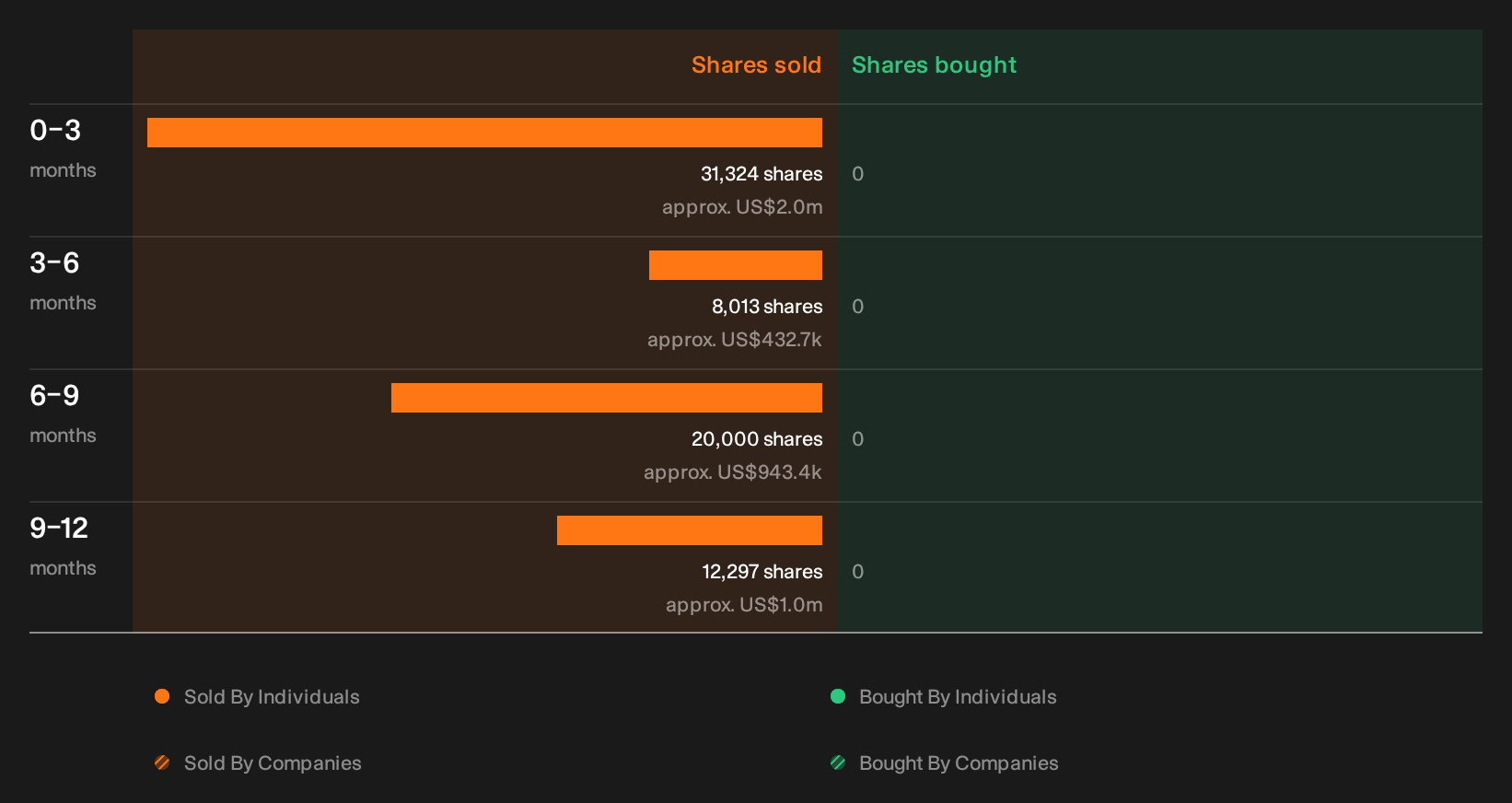Click the 9-12 months orange sold bar
The image size is (1512, 803).
[690, 530]
